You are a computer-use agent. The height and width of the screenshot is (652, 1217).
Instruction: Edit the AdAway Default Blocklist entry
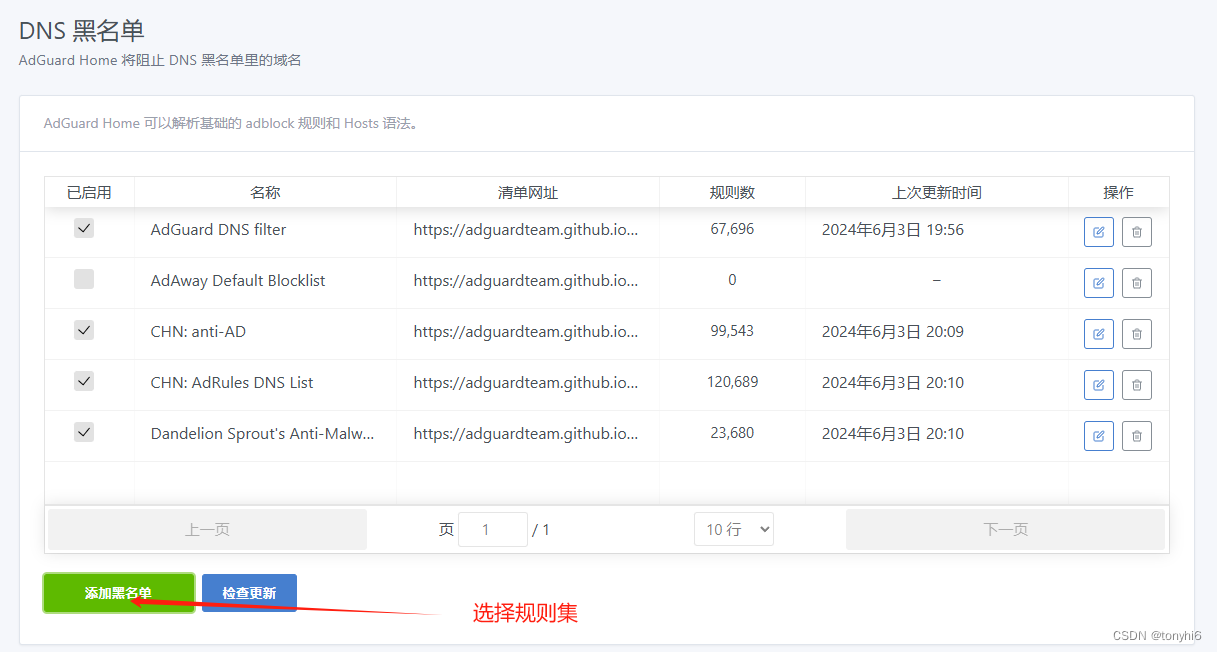click(1098, 283)
